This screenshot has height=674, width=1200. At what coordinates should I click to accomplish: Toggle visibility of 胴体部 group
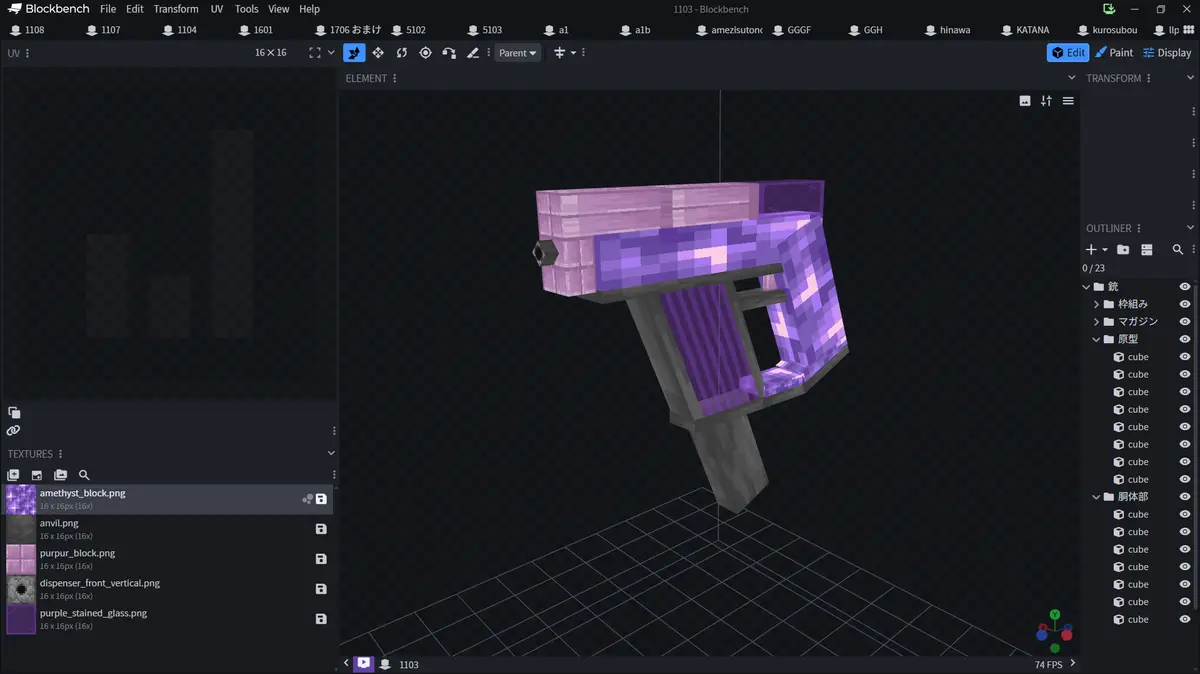click(x=1185, y=497)
